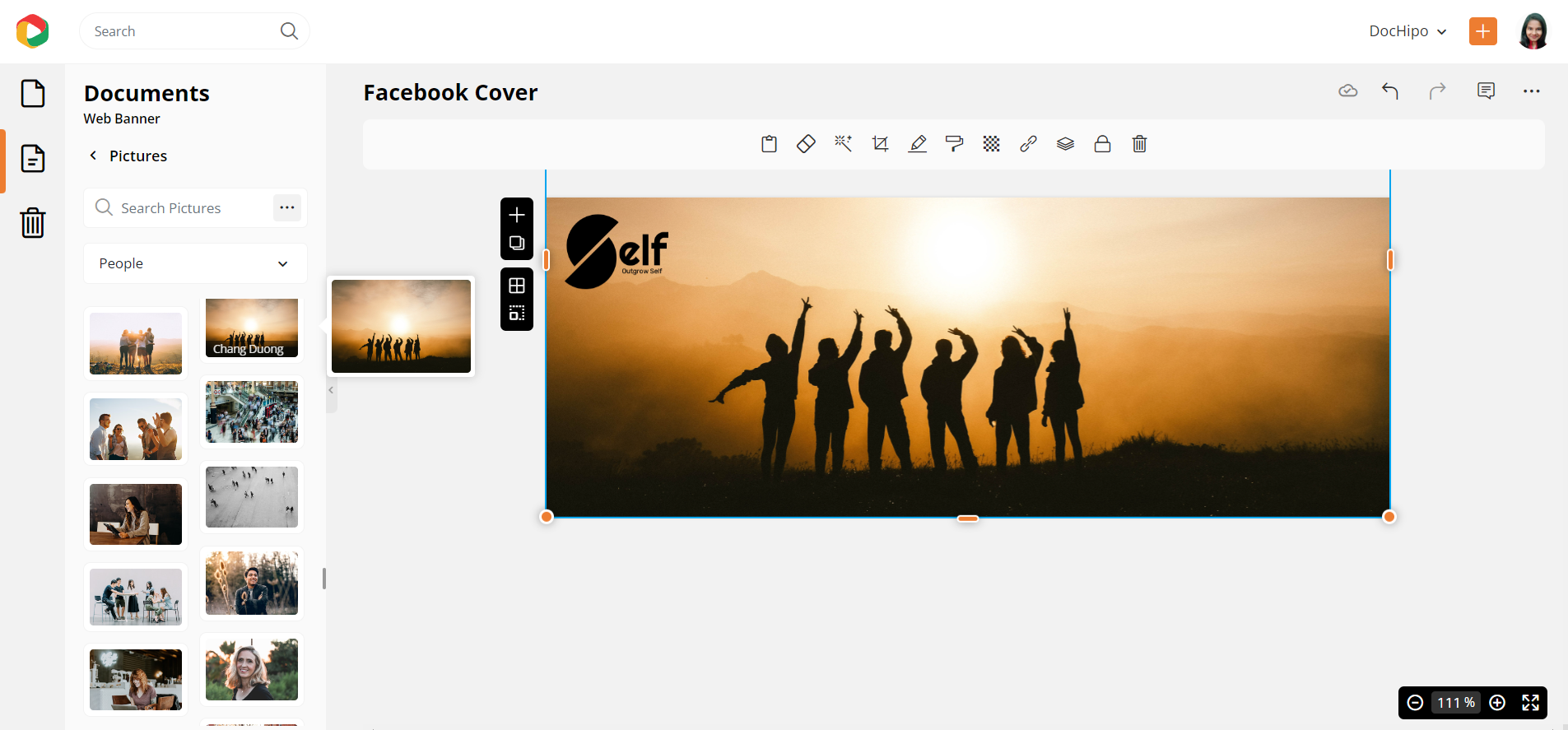Click the undo arrow
Screen dimensions: 1568x730
click(1389, 91)
